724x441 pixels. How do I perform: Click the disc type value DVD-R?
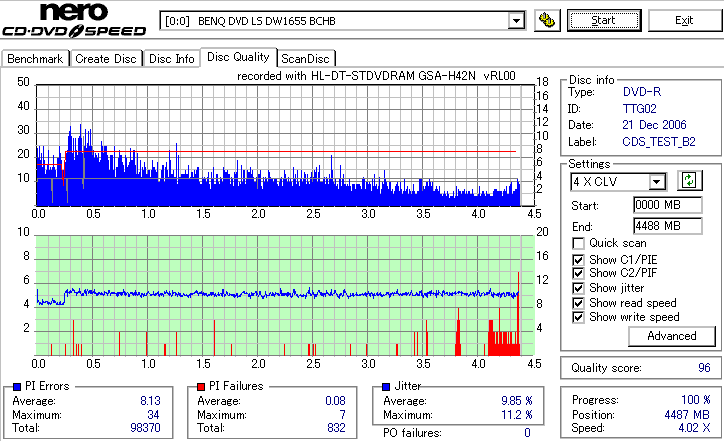642,92
